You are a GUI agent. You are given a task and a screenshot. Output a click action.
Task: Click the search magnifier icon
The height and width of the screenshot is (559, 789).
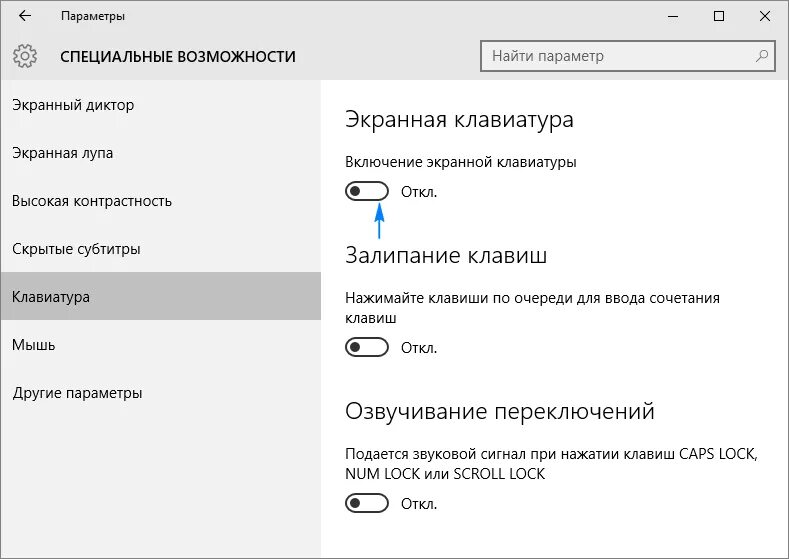tap(762, 56)
